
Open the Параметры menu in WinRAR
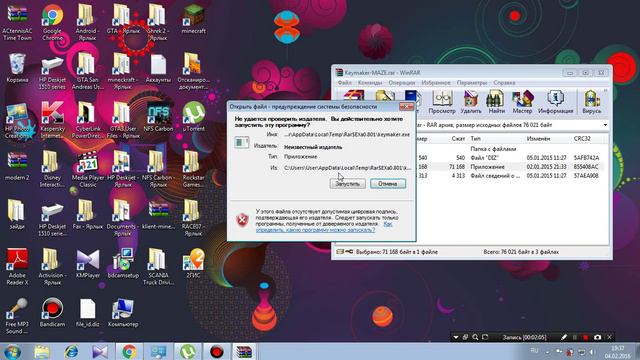tap(472, 82)
